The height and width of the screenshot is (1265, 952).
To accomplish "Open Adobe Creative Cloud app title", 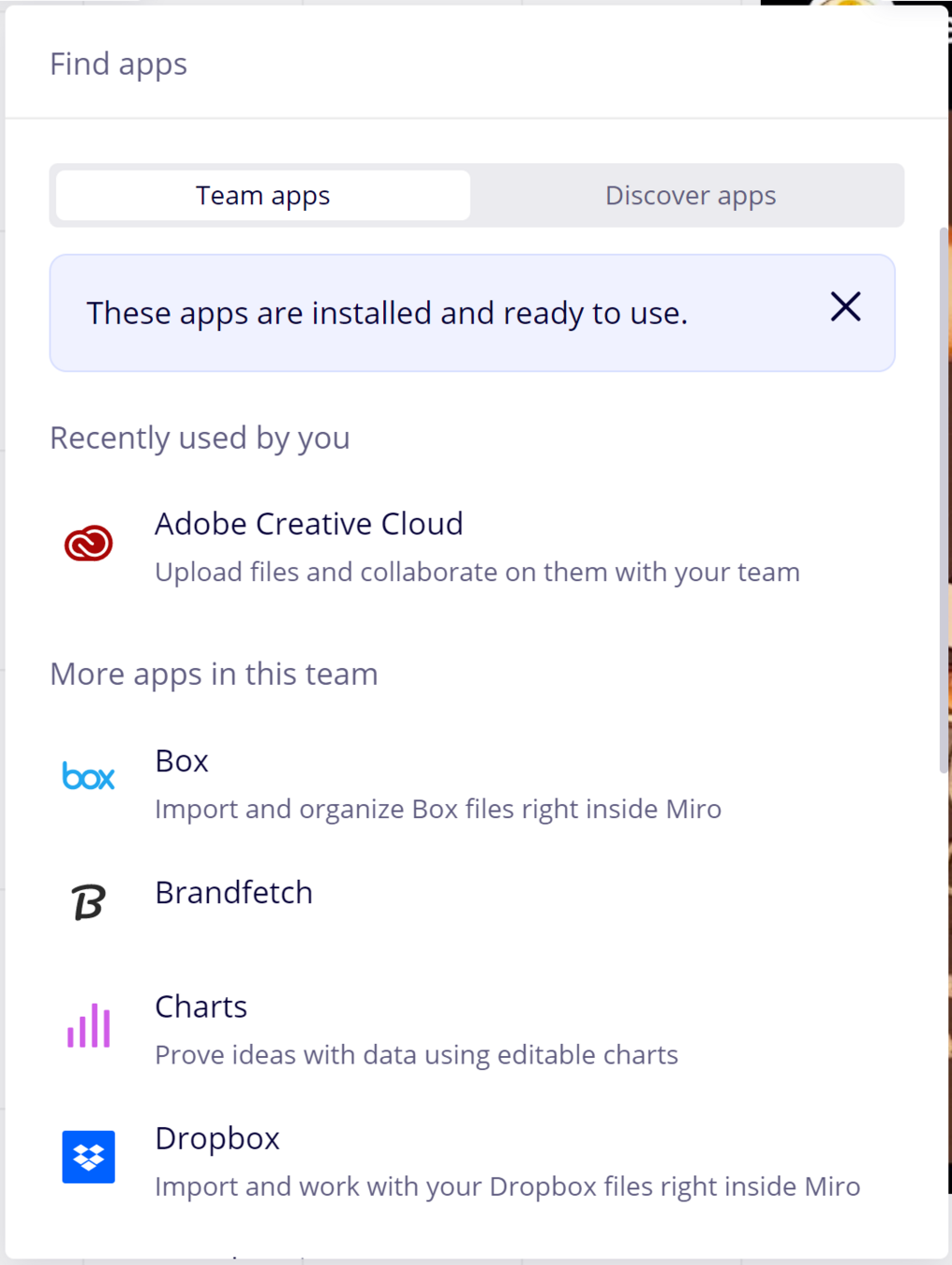I will click(x=308, y=523).
